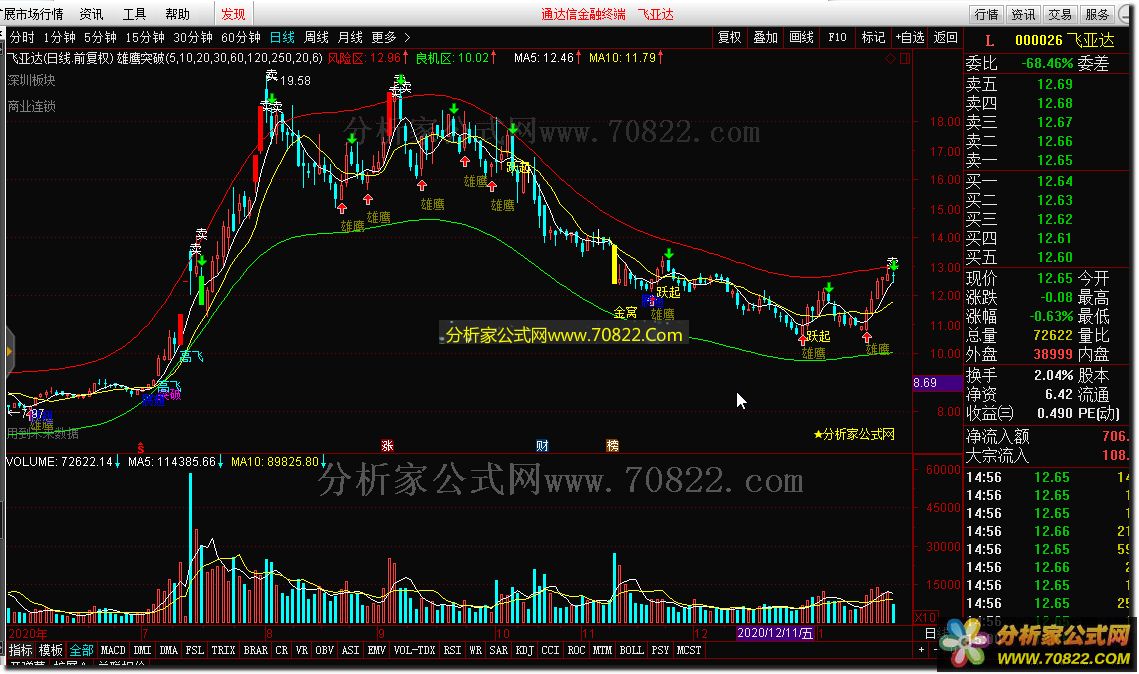Select the 指标 tab at bottom
Image resolution: width=1139 pixels, height=674 pixels.
pos(20,650)
